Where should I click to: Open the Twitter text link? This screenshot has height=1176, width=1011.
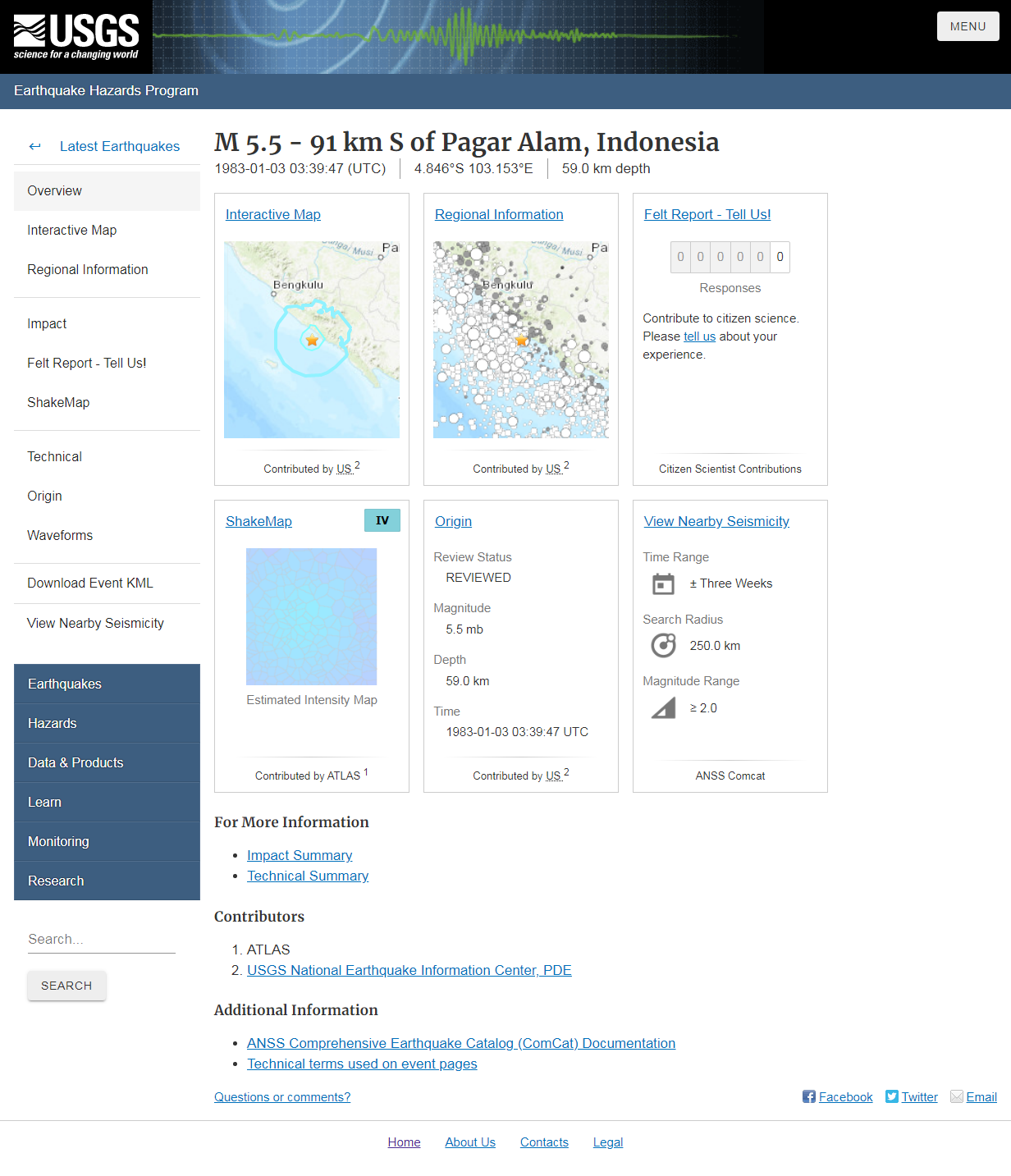(x=919, y=1097)
